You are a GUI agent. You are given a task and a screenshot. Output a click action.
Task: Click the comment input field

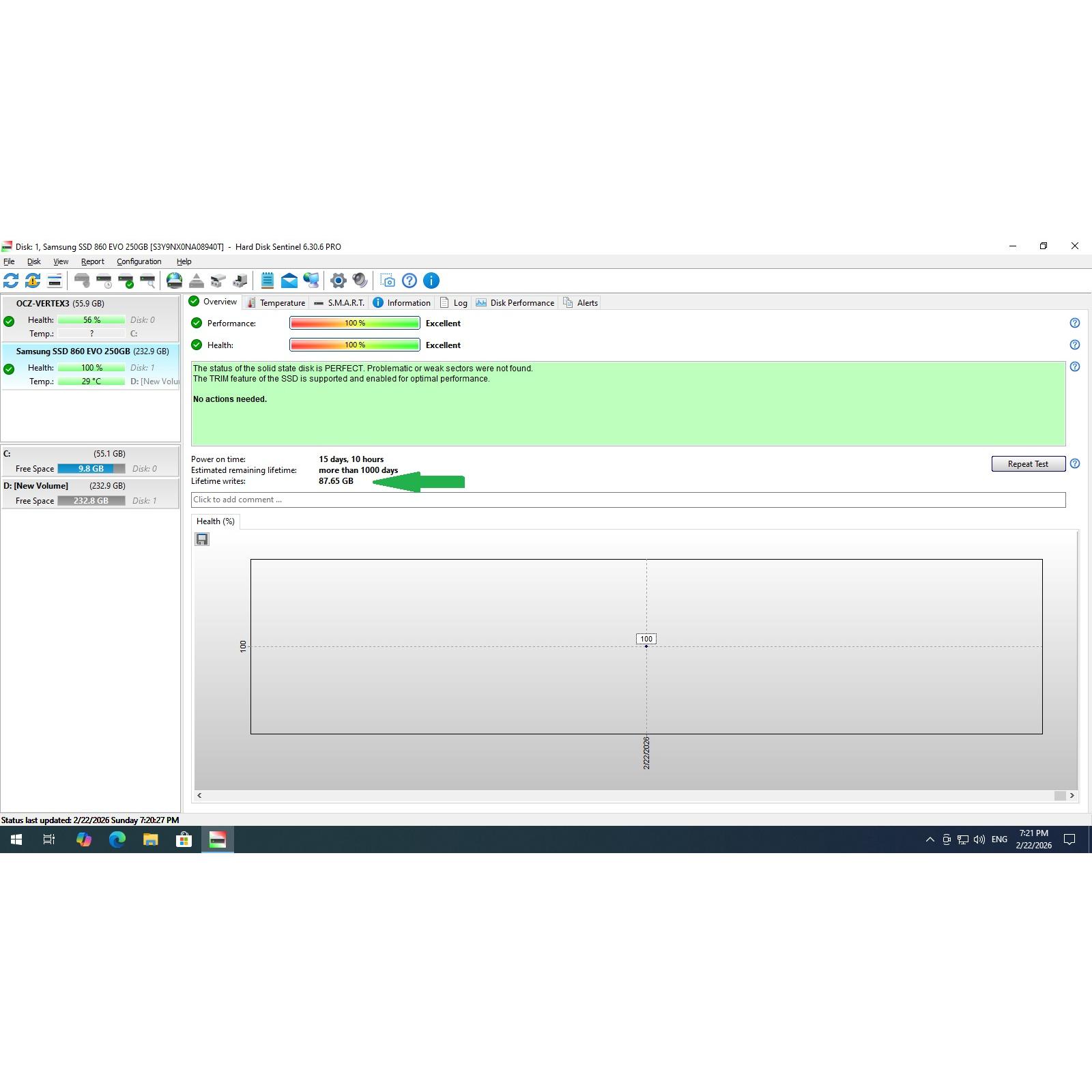pyautogui.click(x=627, y=500)
